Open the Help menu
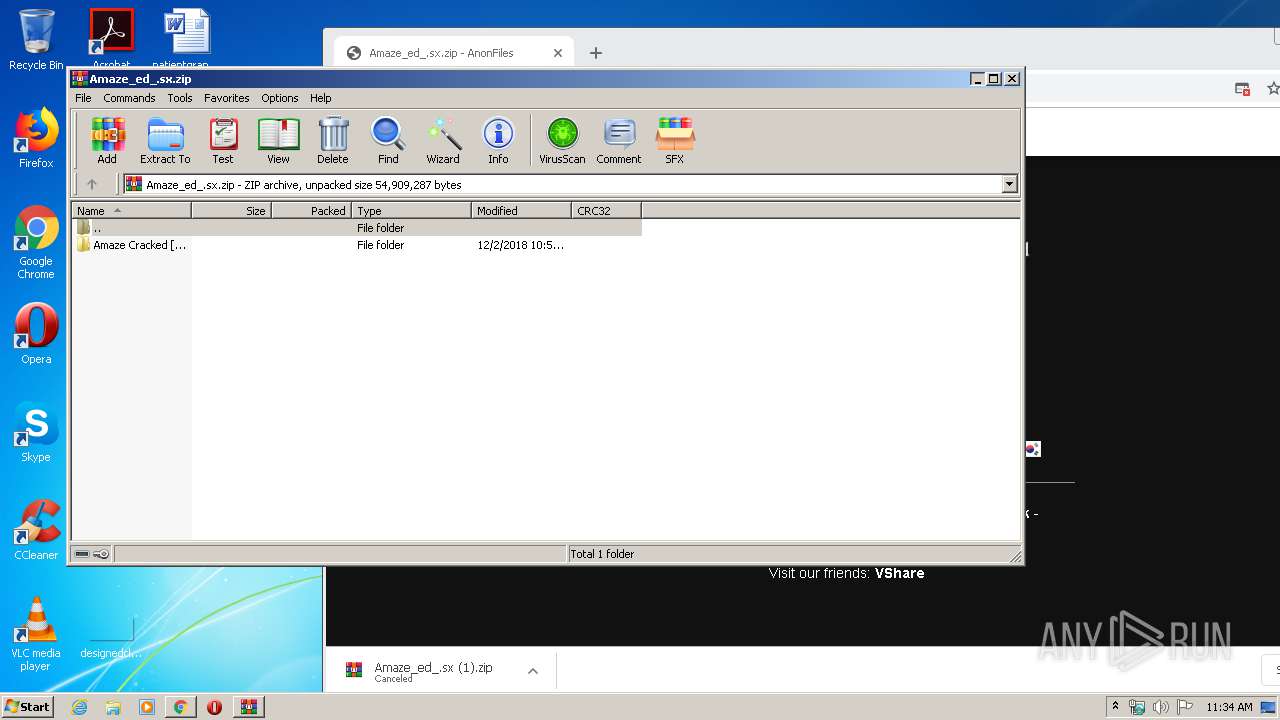The height and width of the screenshot is (720, 1280). [320, 98]
